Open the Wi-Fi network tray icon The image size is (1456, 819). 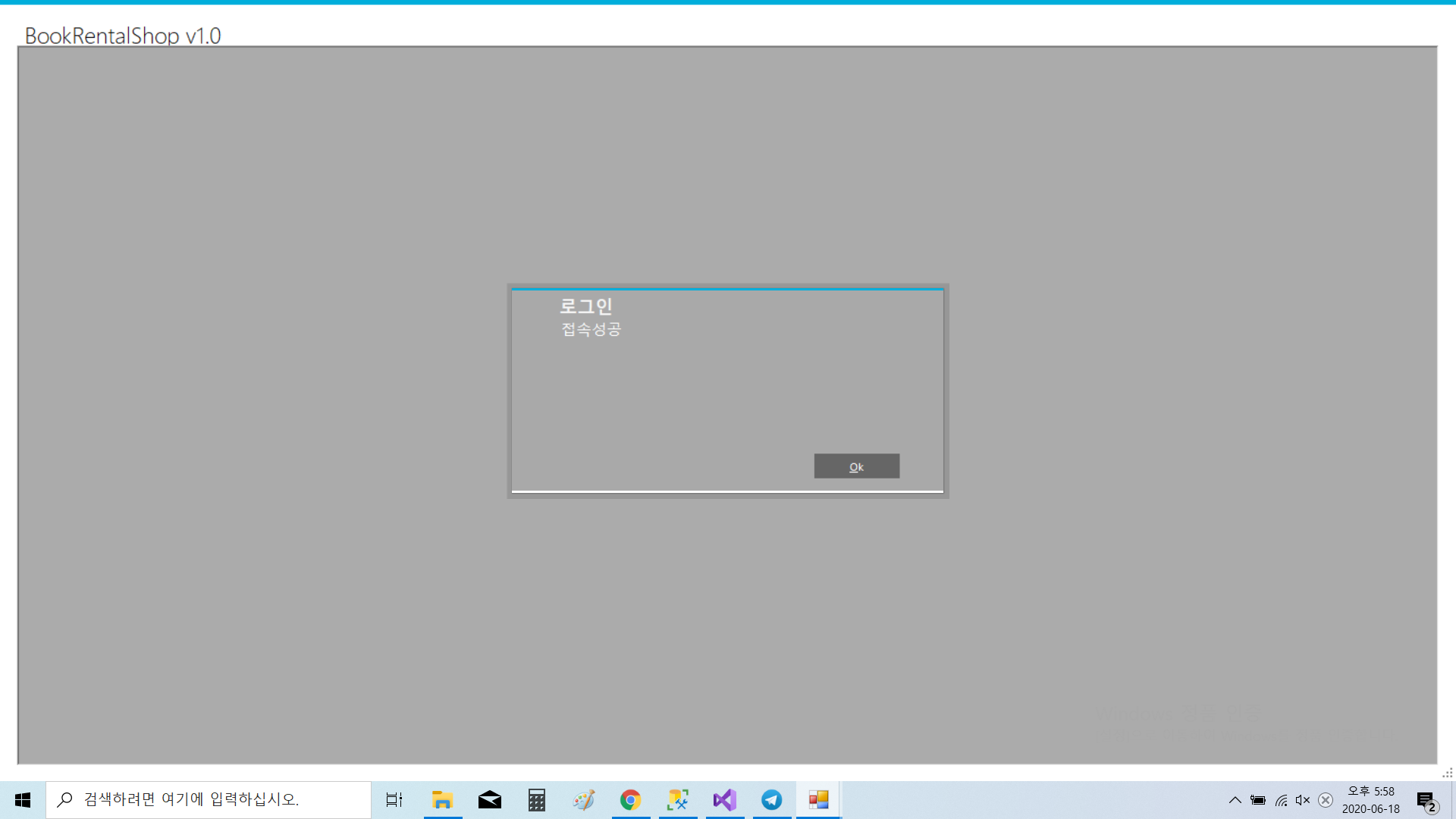click(x=1281, y=800)
